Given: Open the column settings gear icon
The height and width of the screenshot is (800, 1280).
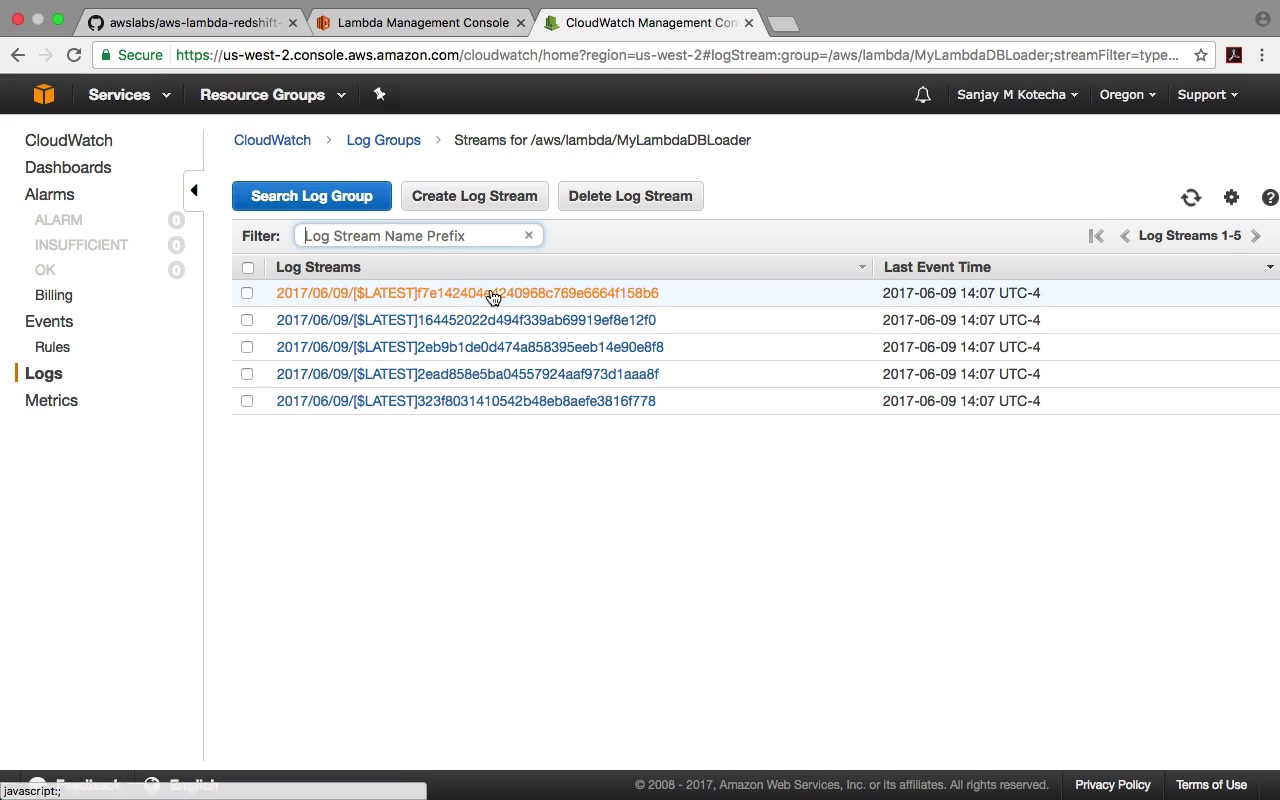Looking at the screenshot, I should [1231, 197].
